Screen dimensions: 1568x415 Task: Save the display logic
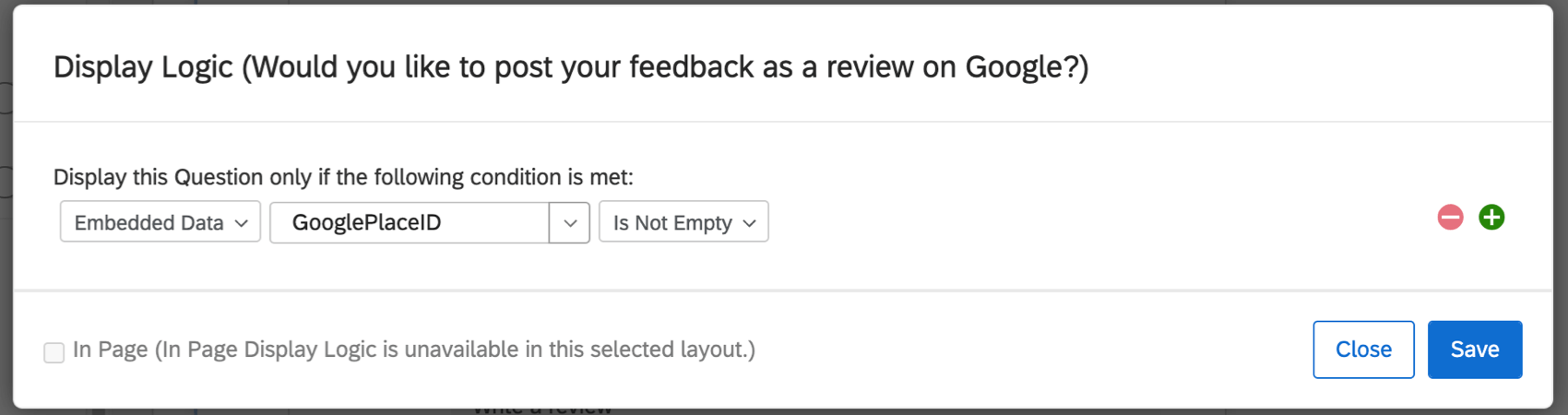(1474, 350)
